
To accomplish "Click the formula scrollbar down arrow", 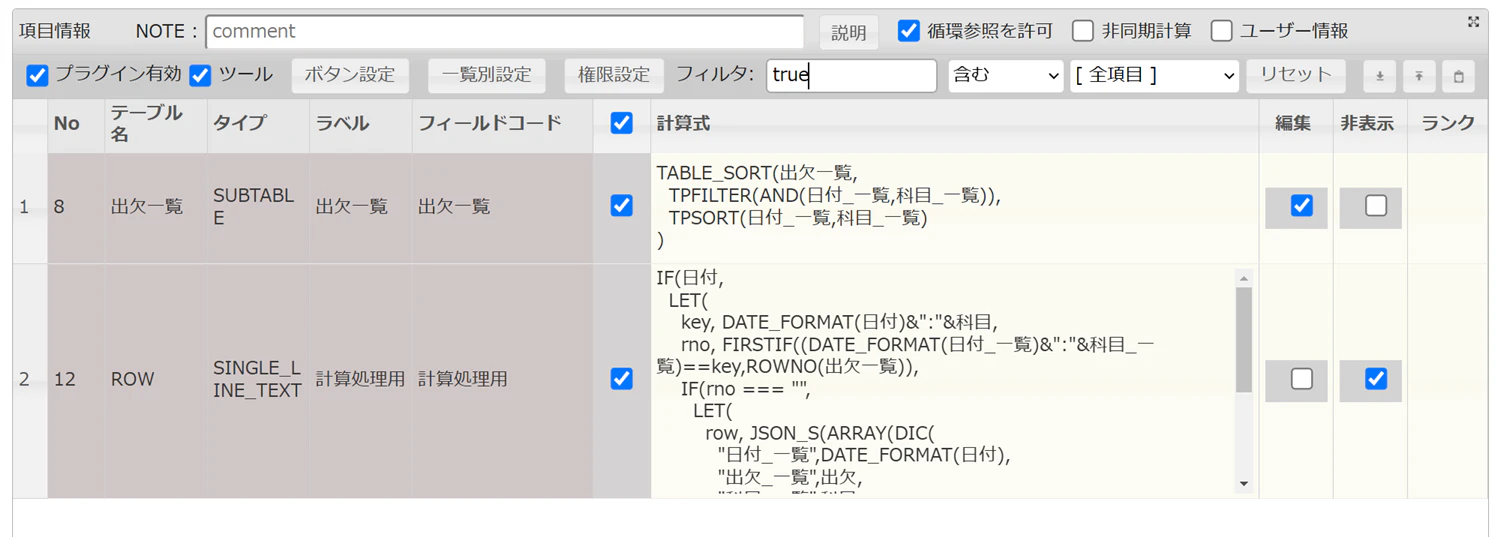I will click(x=1244, y=484).
